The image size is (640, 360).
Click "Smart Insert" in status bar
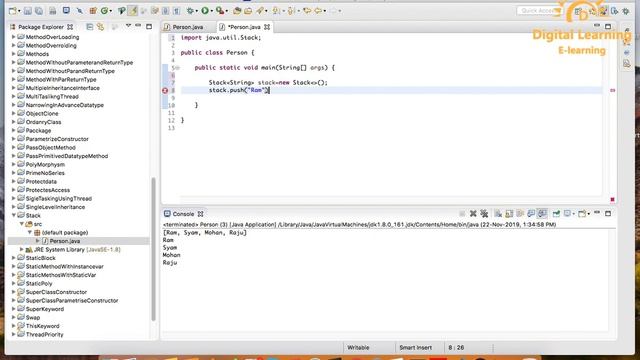click(x=416, y=347)
